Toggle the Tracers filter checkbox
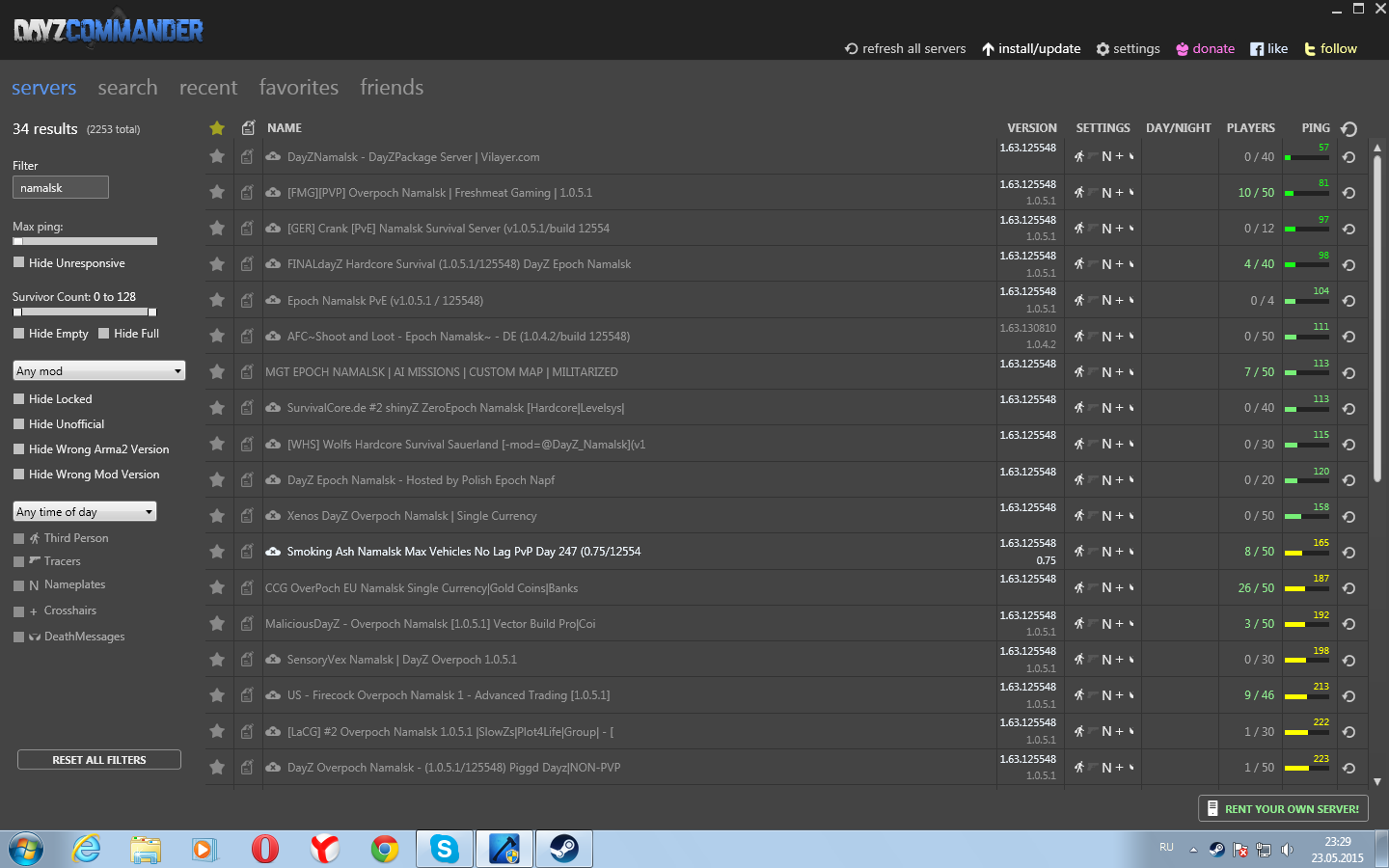 [x=18, y=561]
